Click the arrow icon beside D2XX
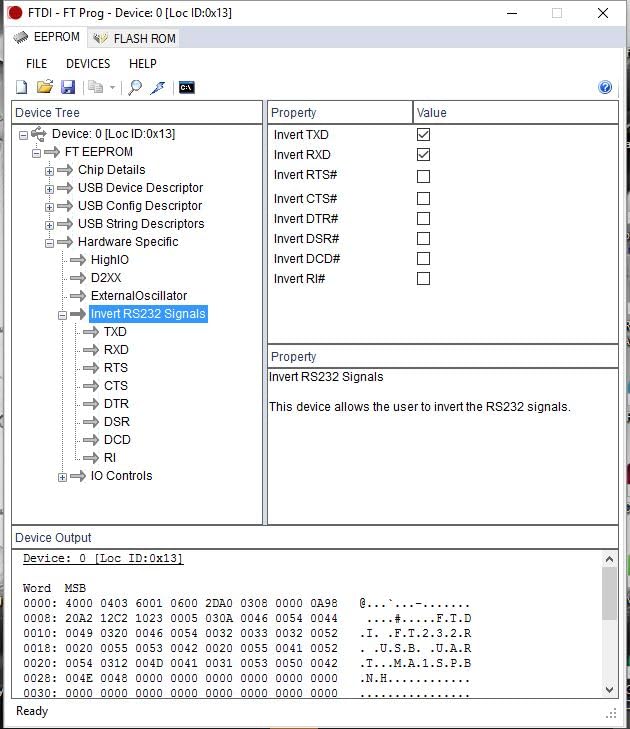Image resolution: width=630 pixels, height=729 pixels. pos(78,278)
